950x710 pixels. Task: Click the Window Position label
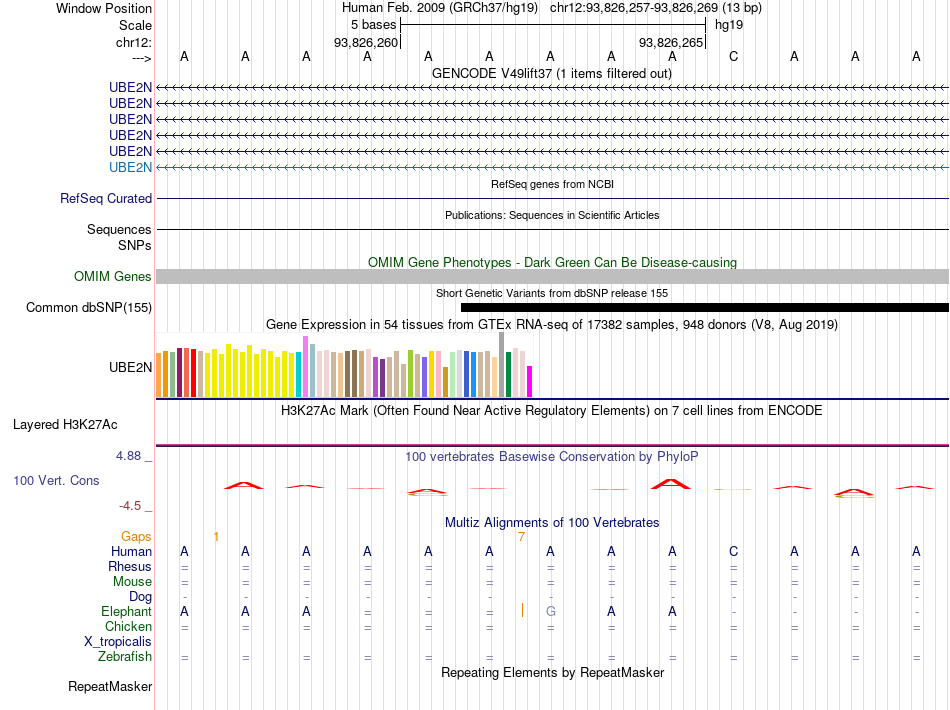(x=104, y=8)
